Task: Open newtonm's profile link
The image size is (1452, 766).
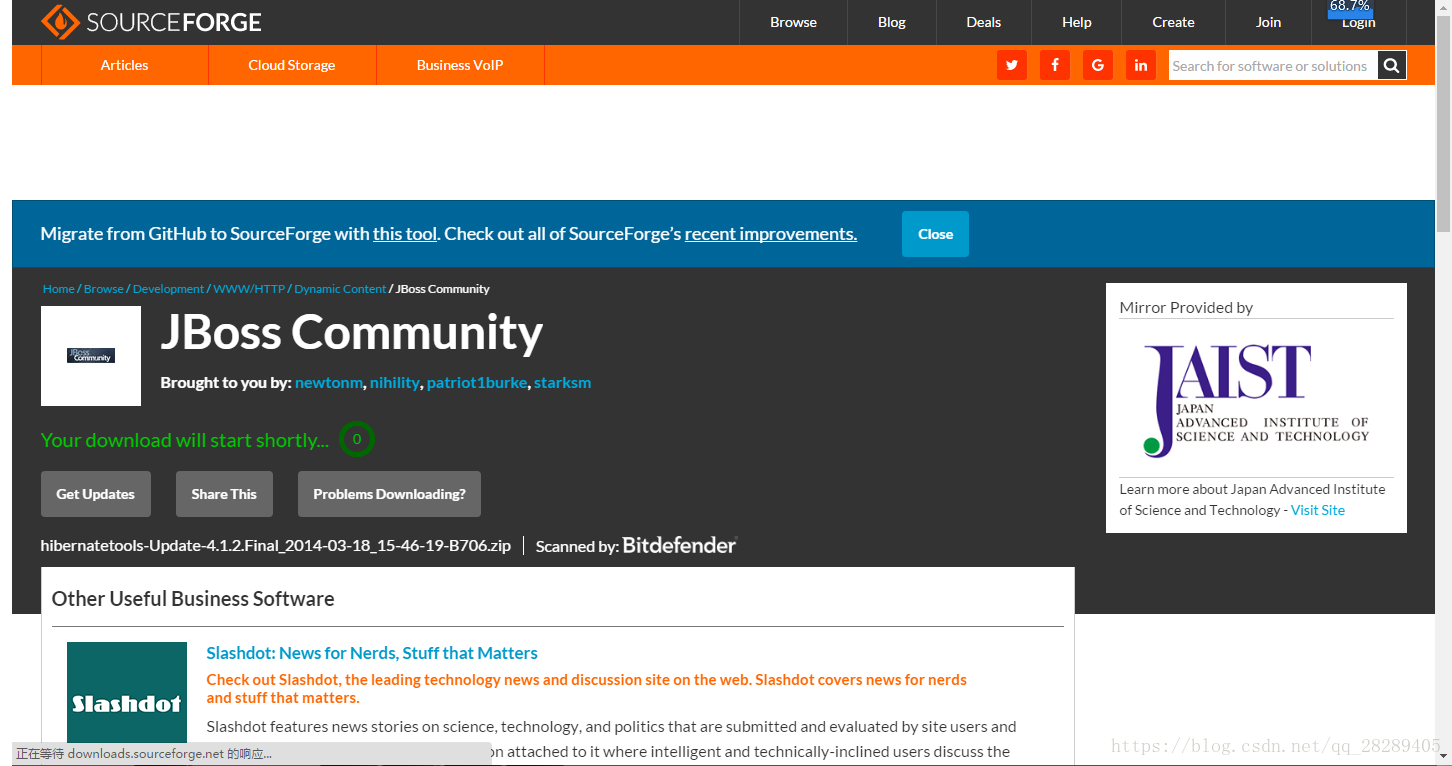Action: (x=329, y=383)
